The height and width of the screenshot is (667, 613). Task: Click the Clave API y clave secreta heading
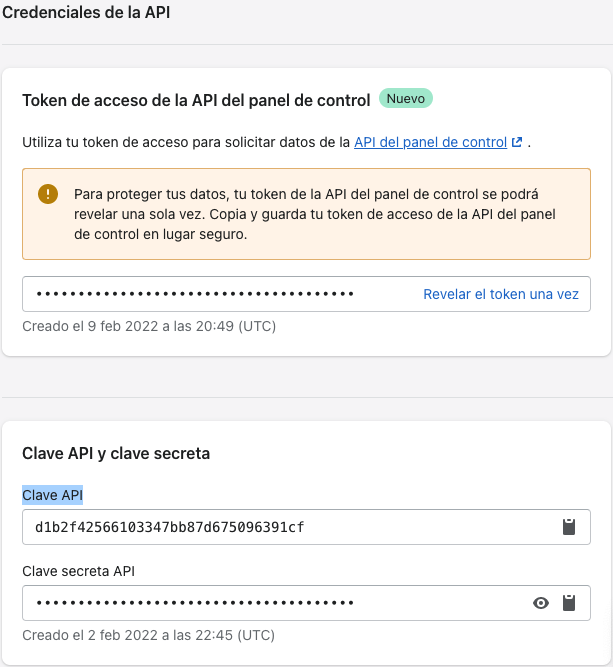(116, 453)
